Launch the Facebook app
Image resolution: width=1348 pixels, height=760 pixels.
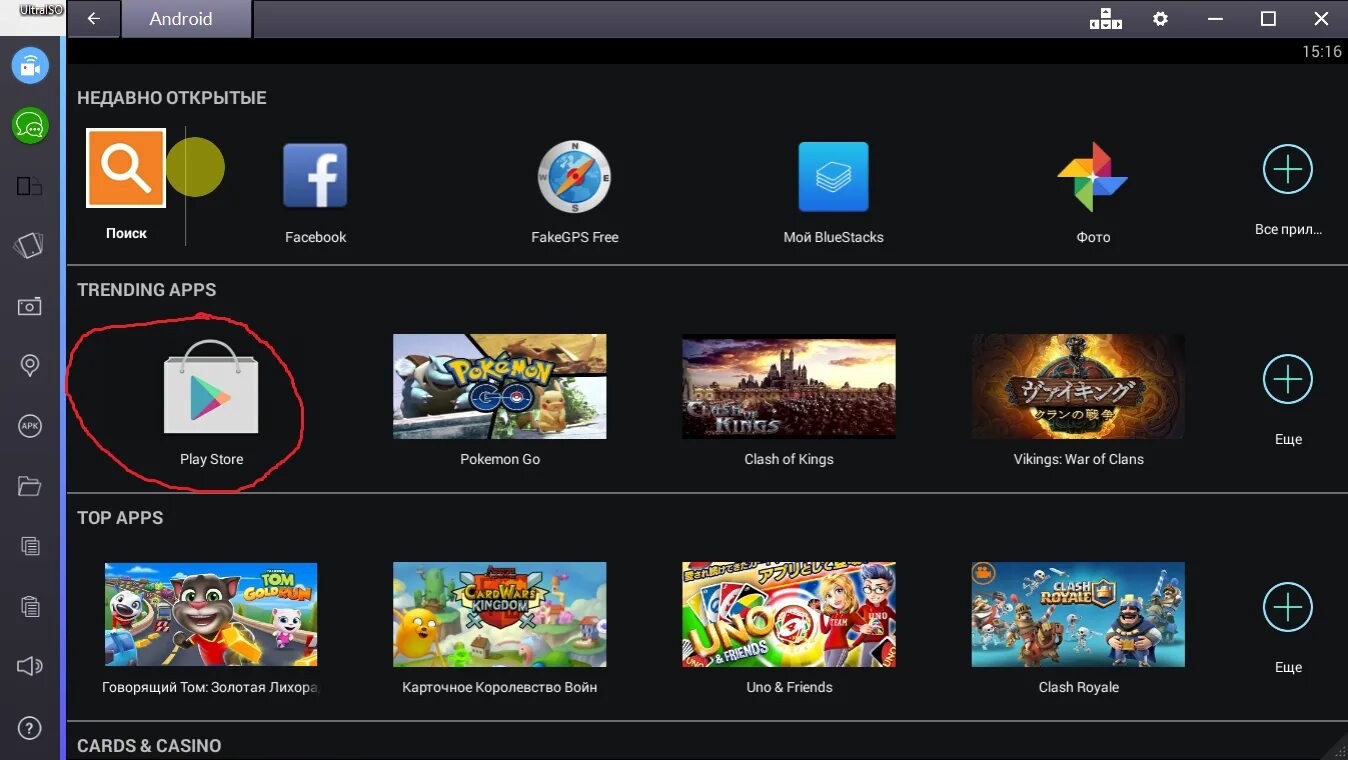coord(315,176)
